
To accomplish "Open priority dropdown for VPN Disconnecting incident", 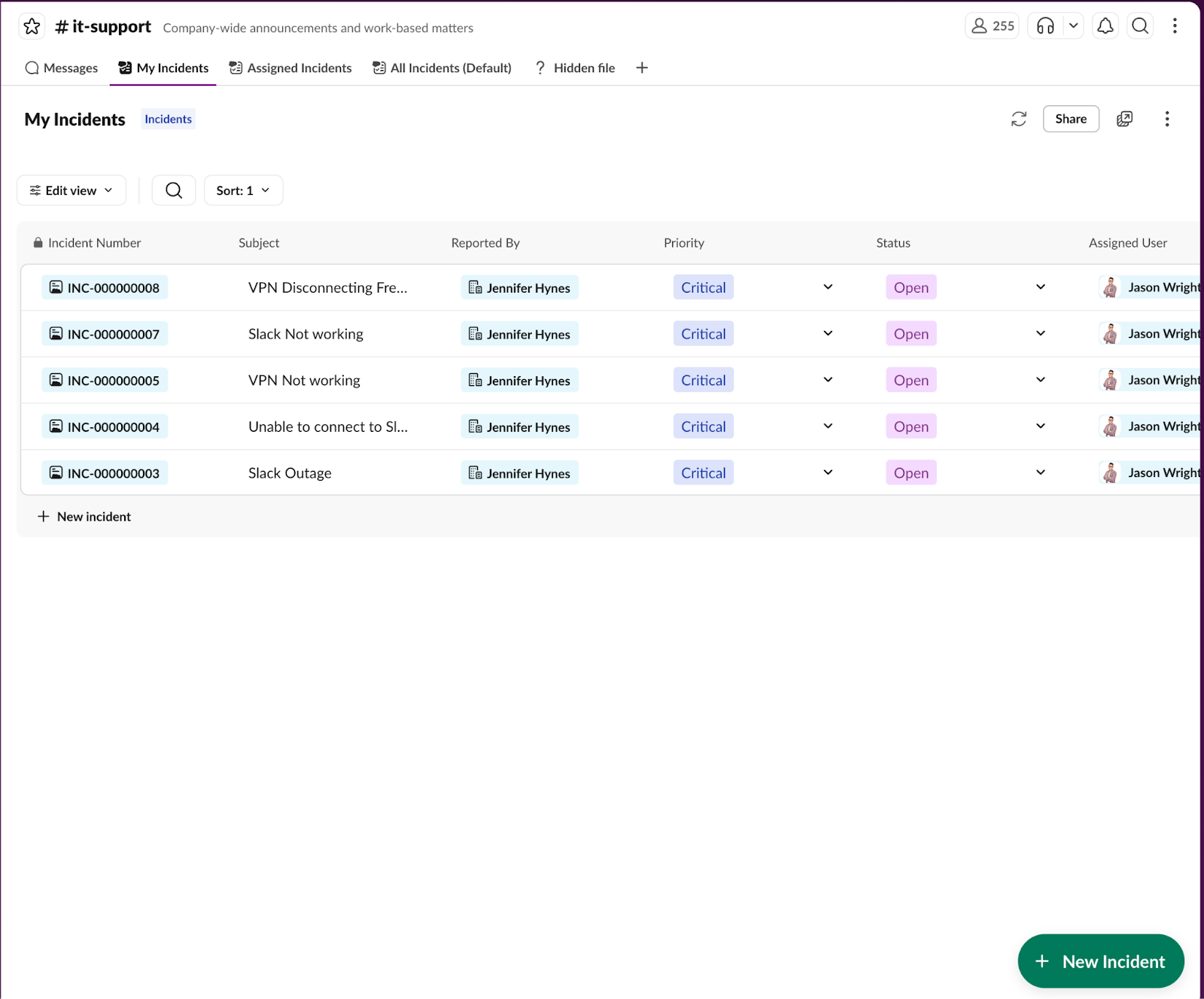I will 827,287.
